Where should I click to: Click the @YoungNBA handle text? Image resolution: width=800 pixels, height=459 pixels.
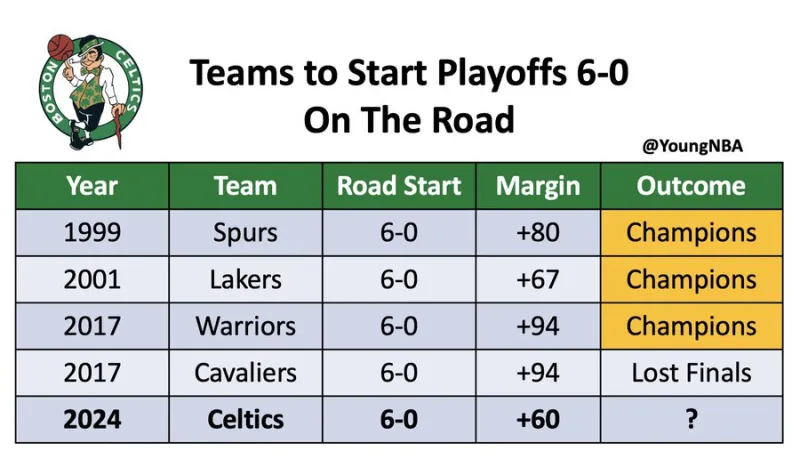pyautogui.click(x=692, y=146)
